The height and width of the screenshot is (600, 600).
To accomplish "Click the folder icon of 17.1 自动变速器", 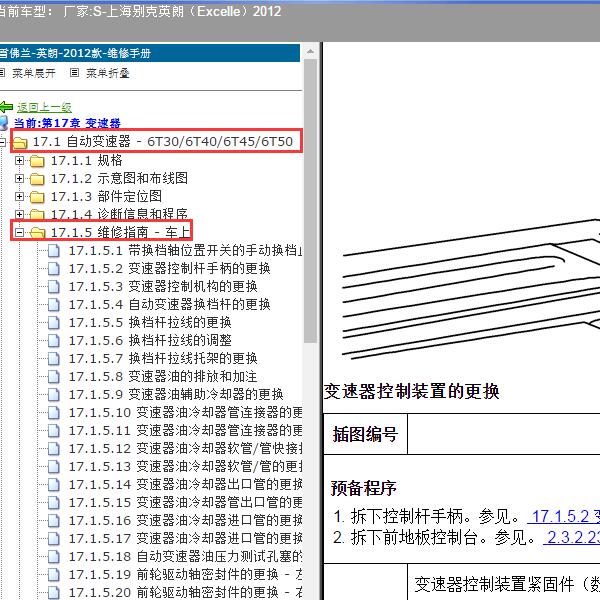I will 20,143.
